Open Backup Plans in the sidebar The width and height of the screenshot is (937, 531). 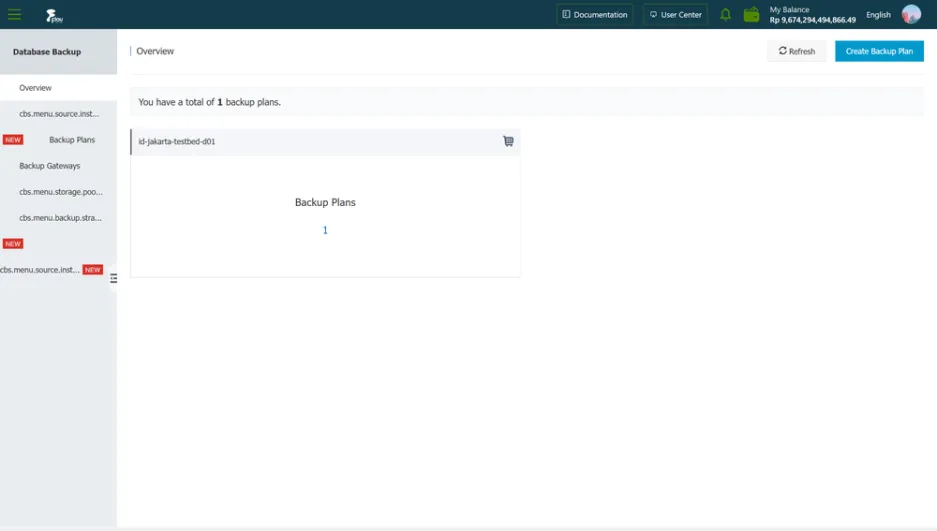72,140
